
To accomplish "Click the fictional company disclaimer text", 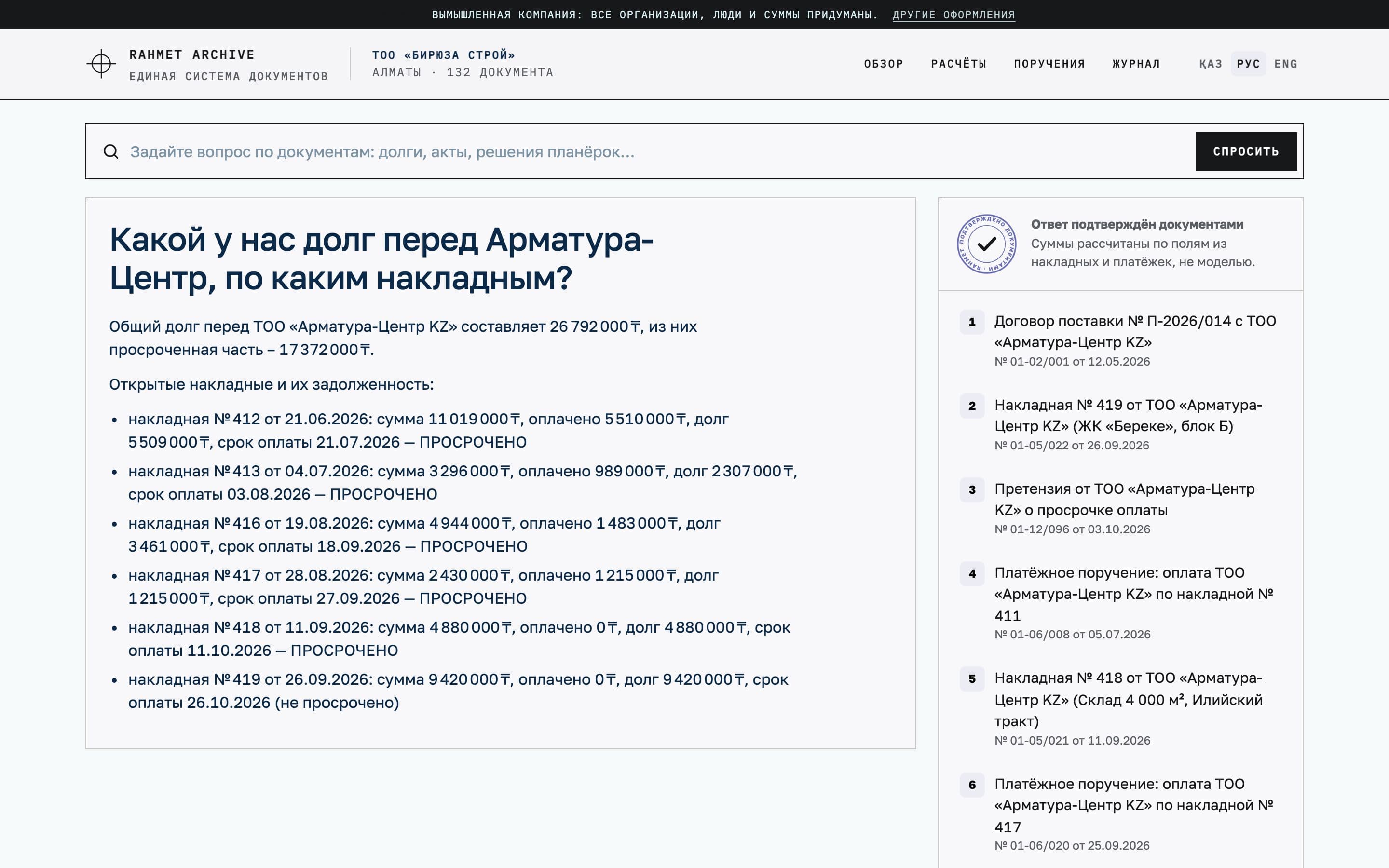I will click(654, 14).
